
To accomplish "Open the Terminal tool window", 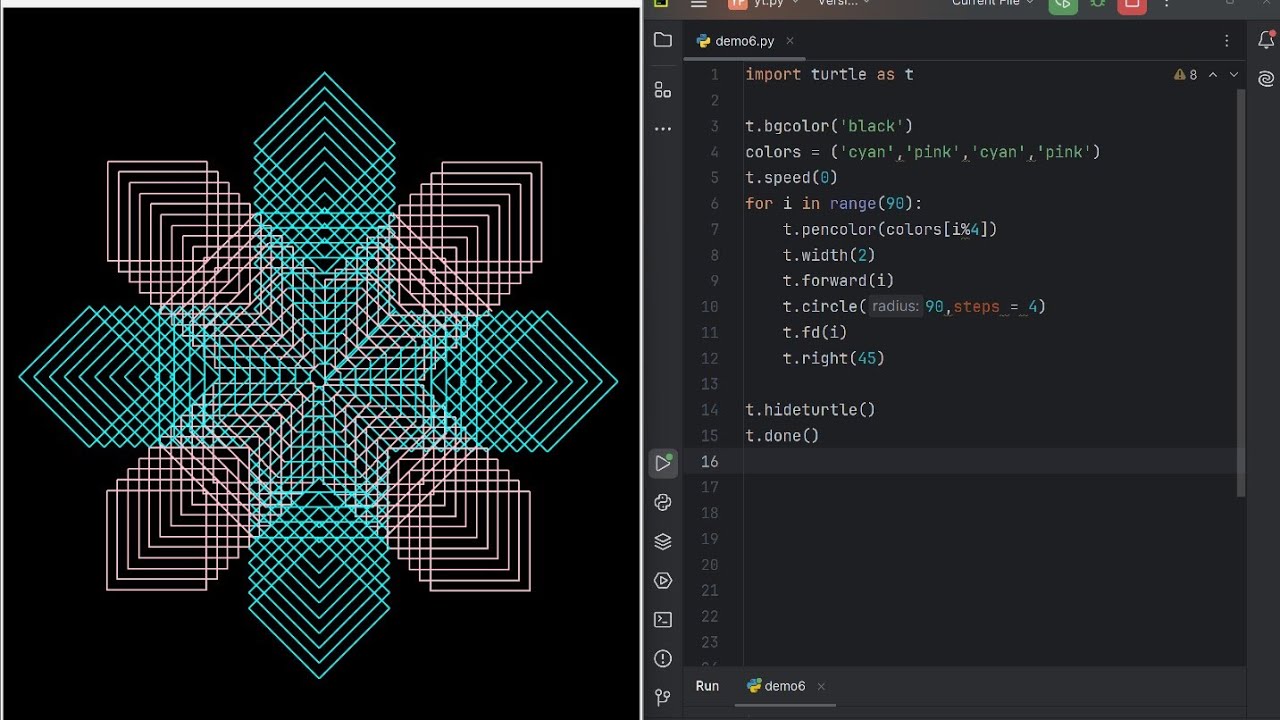I will [x=662, y=619].
